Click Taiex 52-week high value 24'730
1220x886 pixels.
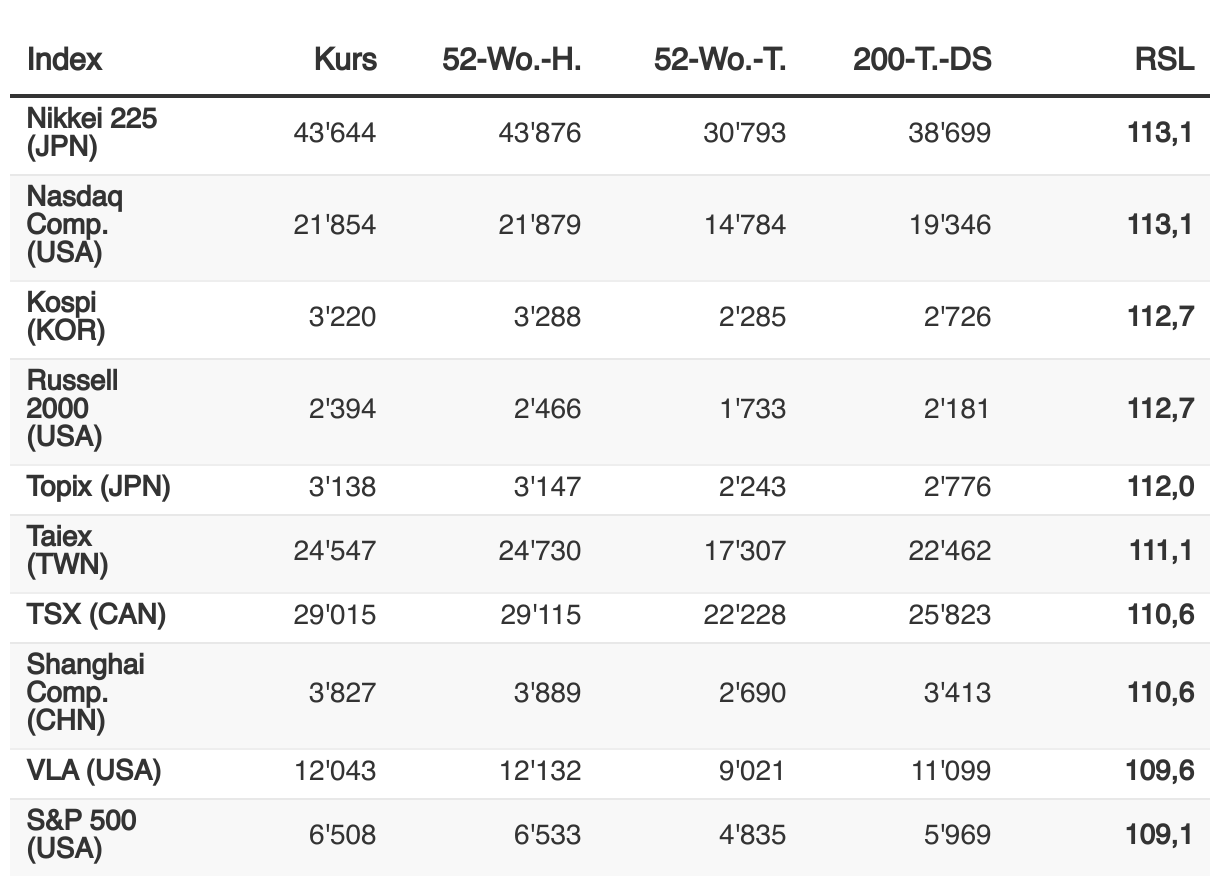(539, 551)
